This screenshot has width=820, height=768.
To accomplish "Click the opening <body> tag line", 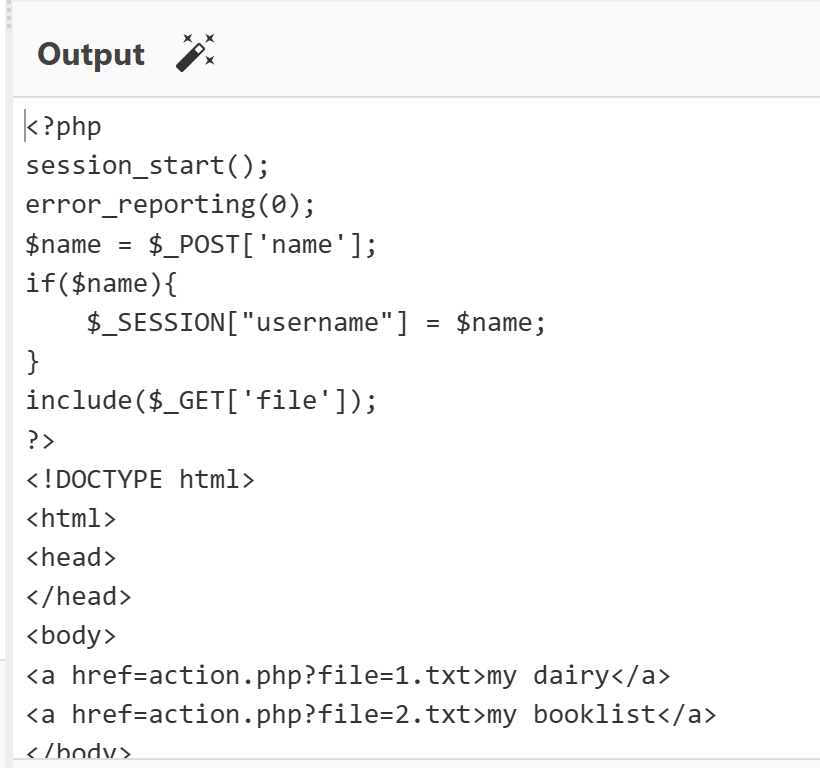I will [x=71, y=636].
